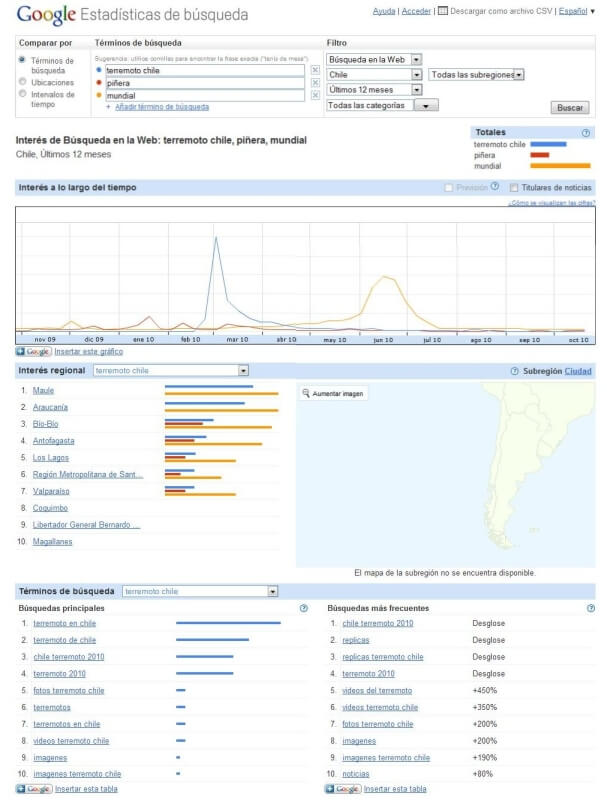Image resolution: width=607 pixels, height=803 pixels.
Task: Remove the 'piñera' search term
Action: point(315,83)
